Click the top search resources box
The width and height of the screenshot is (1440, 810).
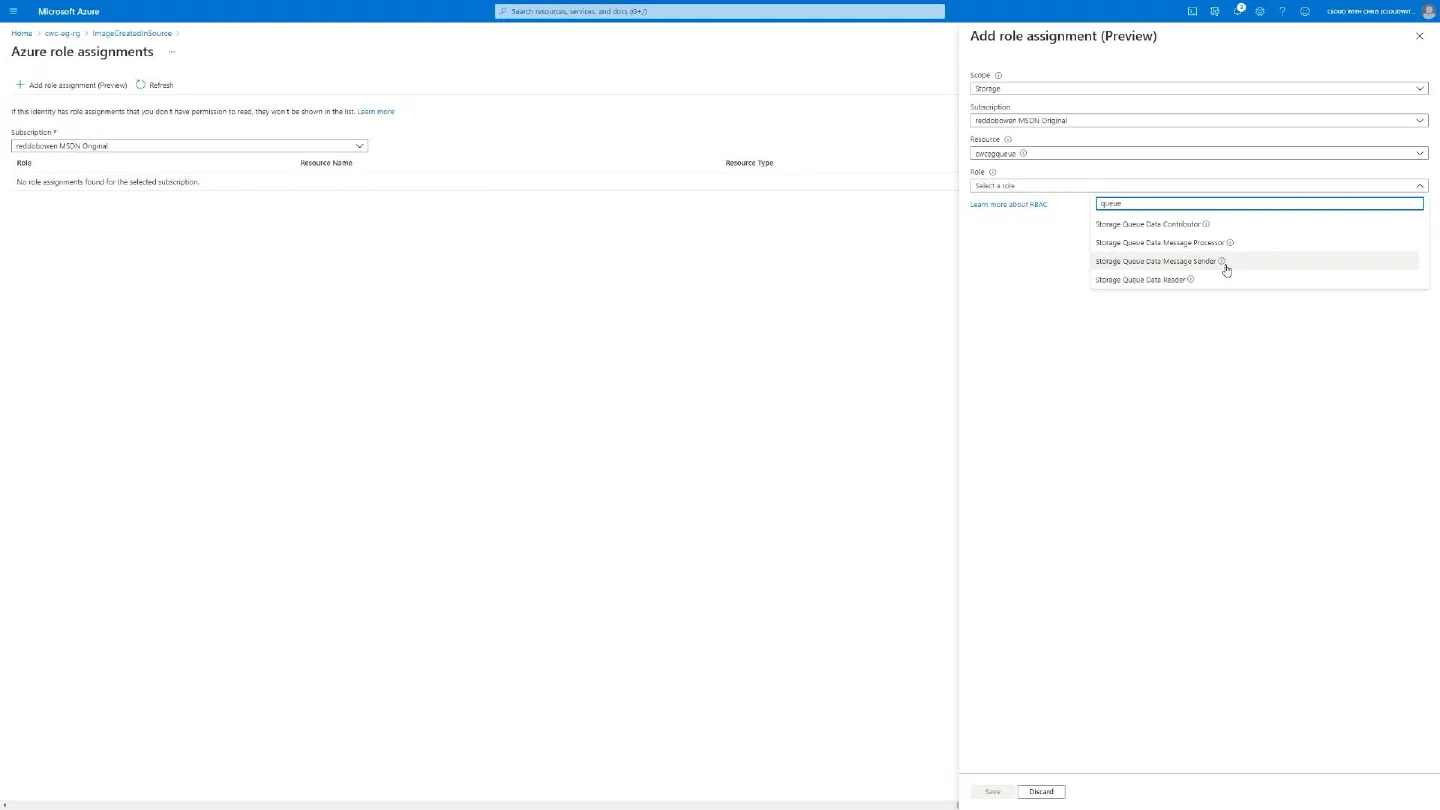pyautogui.click(x=720, y=11)
